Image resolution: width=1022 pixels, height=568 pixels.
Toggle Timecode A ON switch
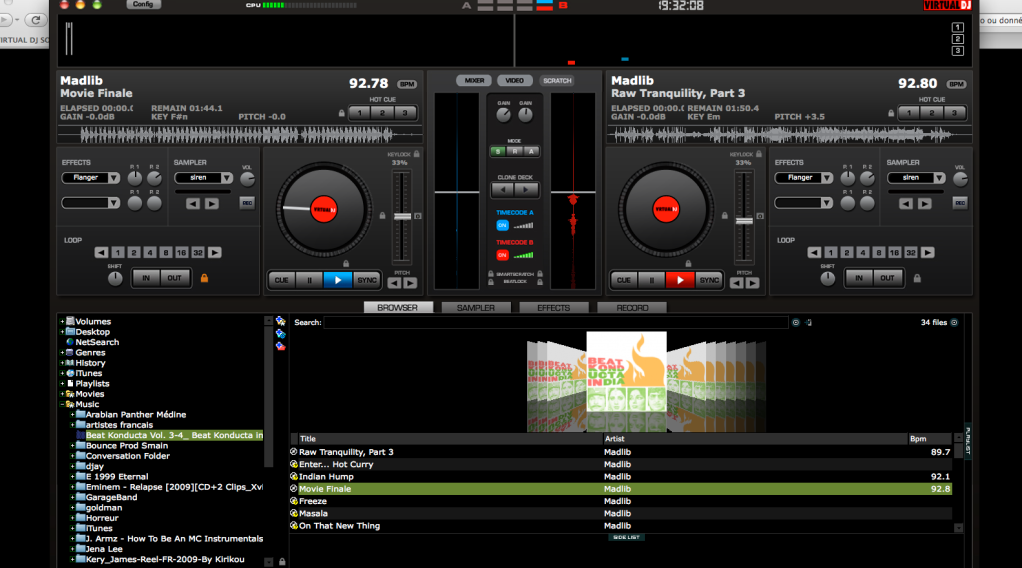[x=503, y=225]
